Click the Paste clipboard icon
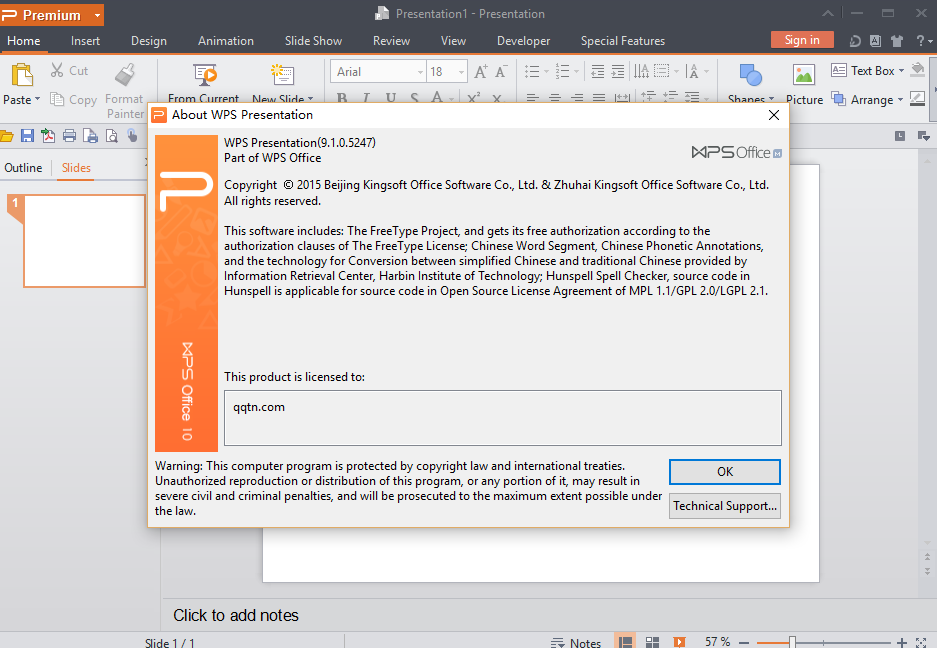937x648 pixels. point(20,75)
